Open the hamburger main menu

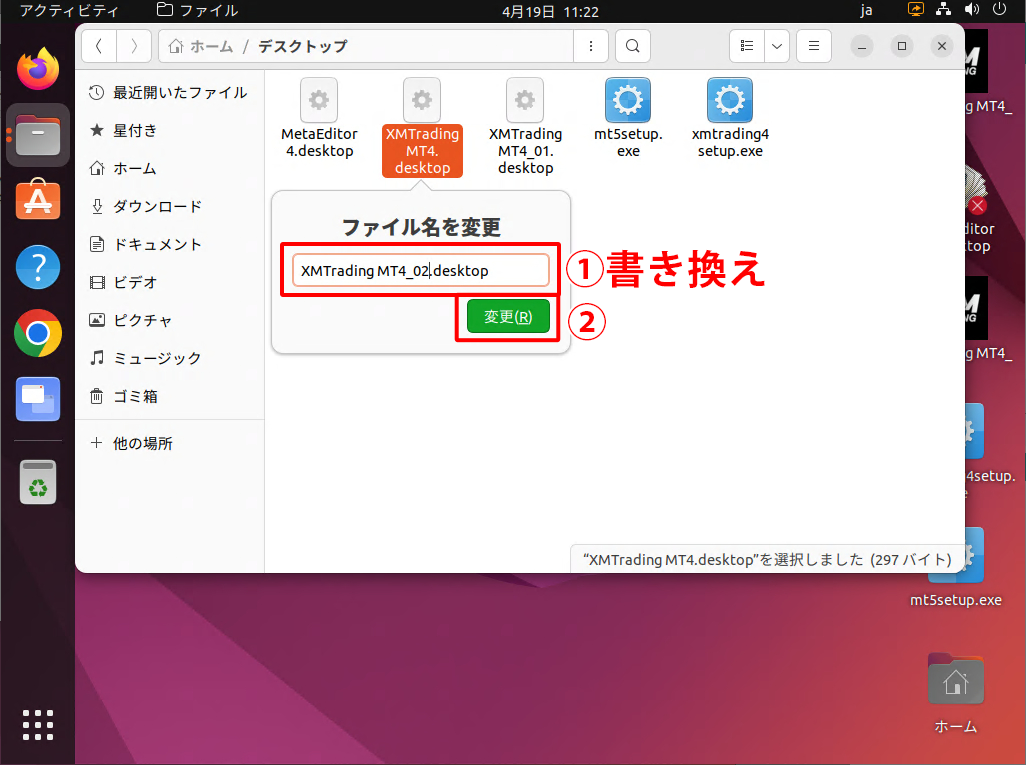click(814, 46)
